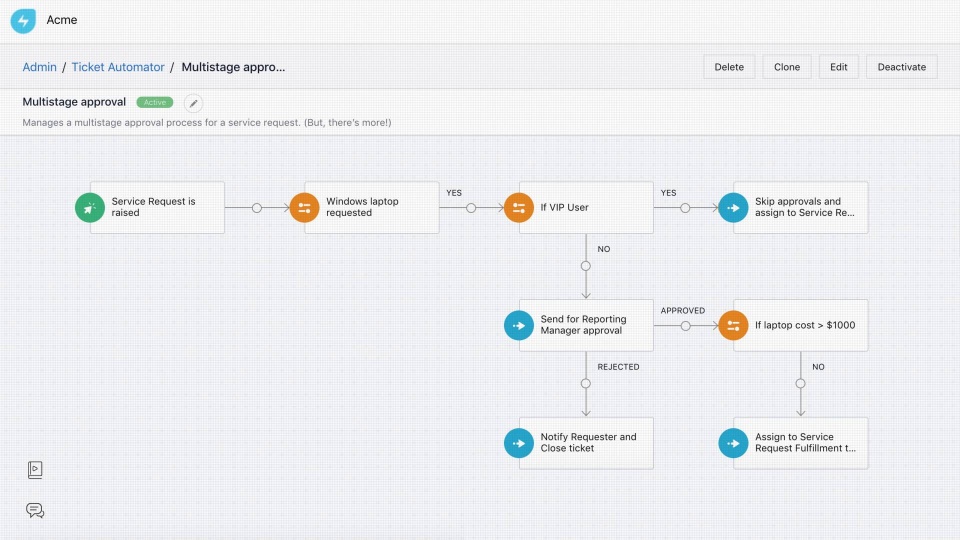Click the Delete button

(x=729, y=67)
